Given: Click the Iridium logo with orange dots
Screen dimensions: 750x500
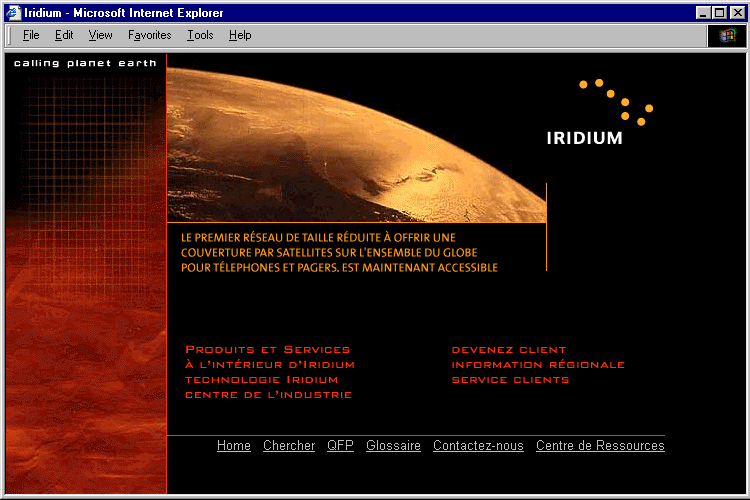Looking at the screenshot, I should (600, 112).
